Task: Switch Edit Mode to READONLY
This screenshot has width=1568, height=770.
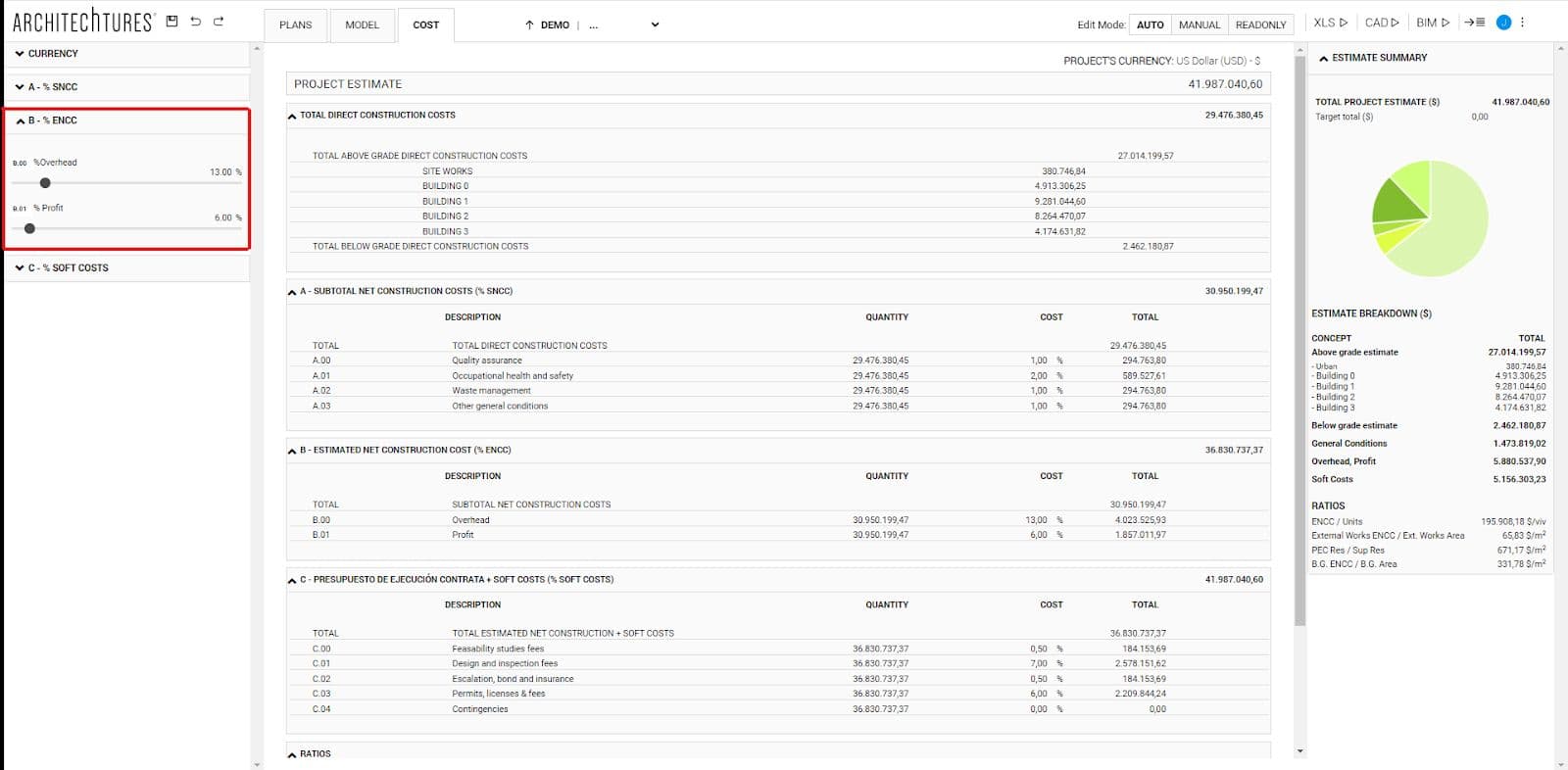Action: click(x=1260, y=24)
